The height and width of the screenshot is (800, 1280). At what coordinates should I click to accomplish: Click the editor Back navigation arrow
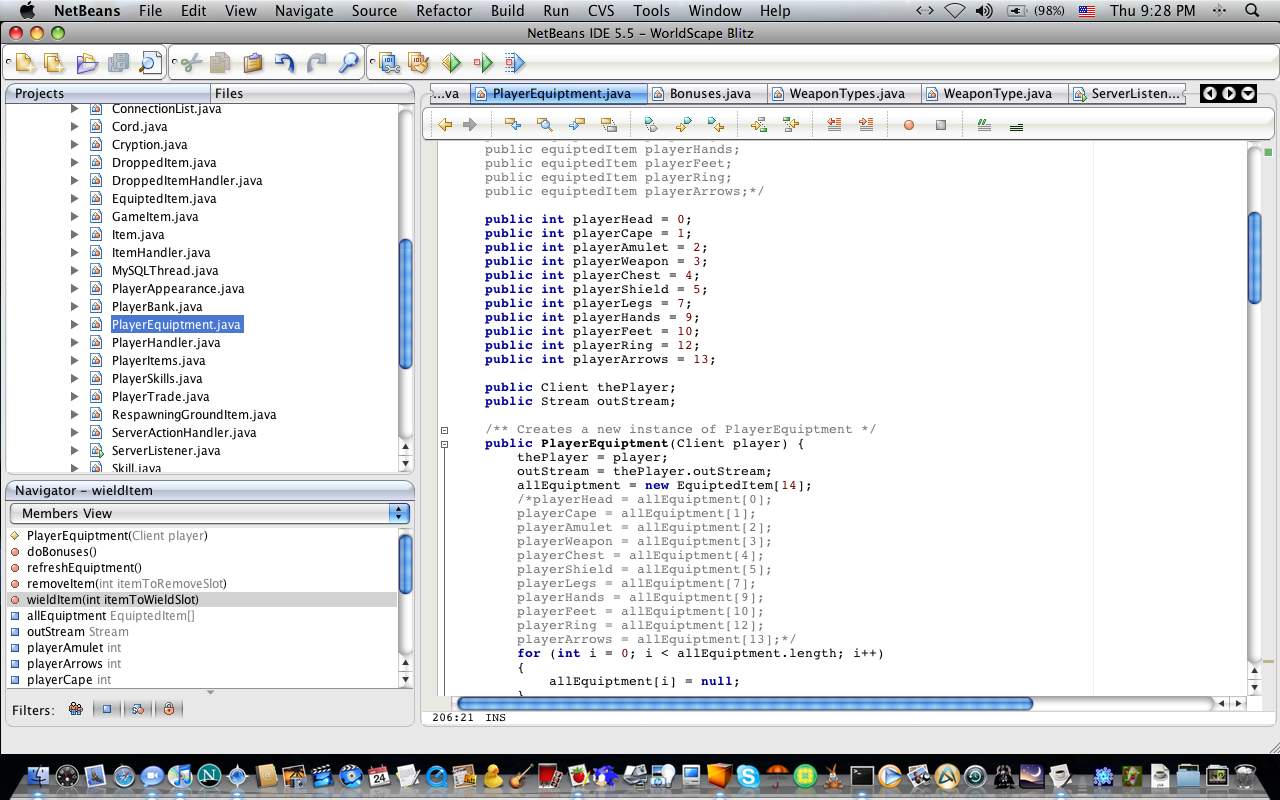pos(445,125)
